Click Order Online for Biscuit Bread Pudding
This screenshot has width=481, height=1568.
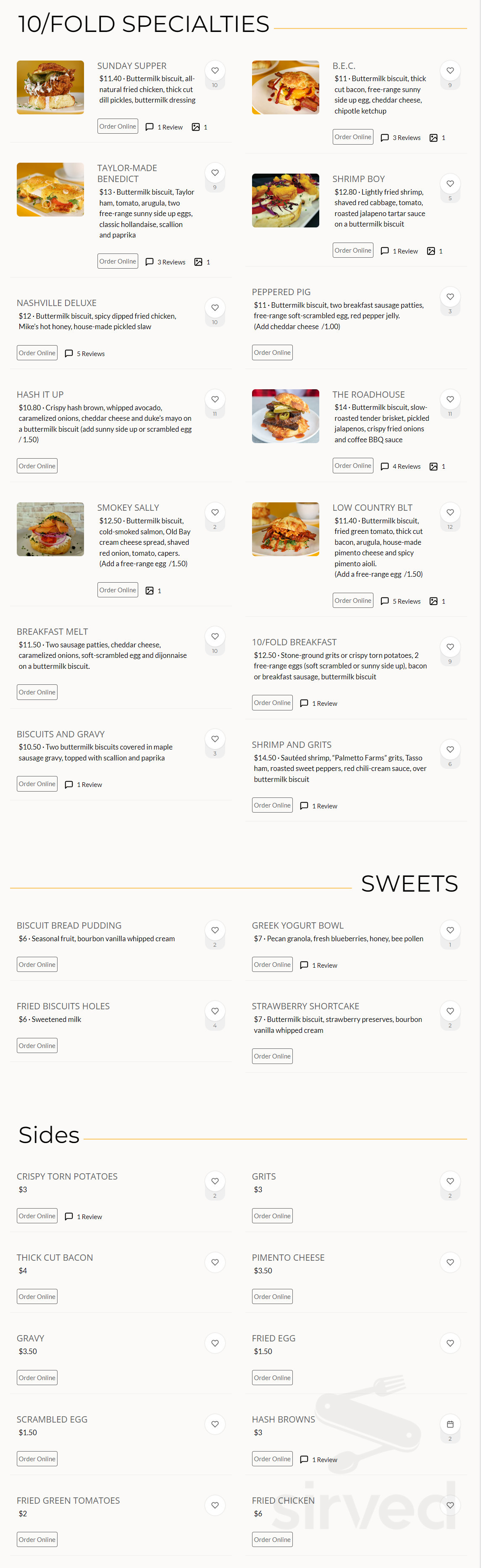37,964
